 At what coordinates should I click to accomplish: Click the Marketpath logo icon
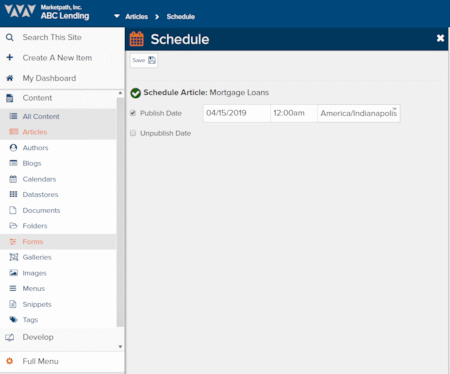click(20, 11)
